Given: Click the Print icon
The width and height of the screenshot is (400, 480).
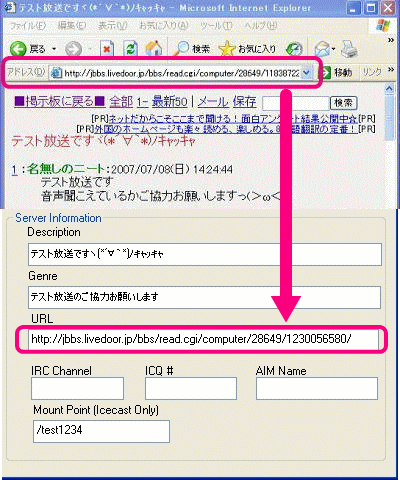Looking at the screenshot, I should pos(349,49).
